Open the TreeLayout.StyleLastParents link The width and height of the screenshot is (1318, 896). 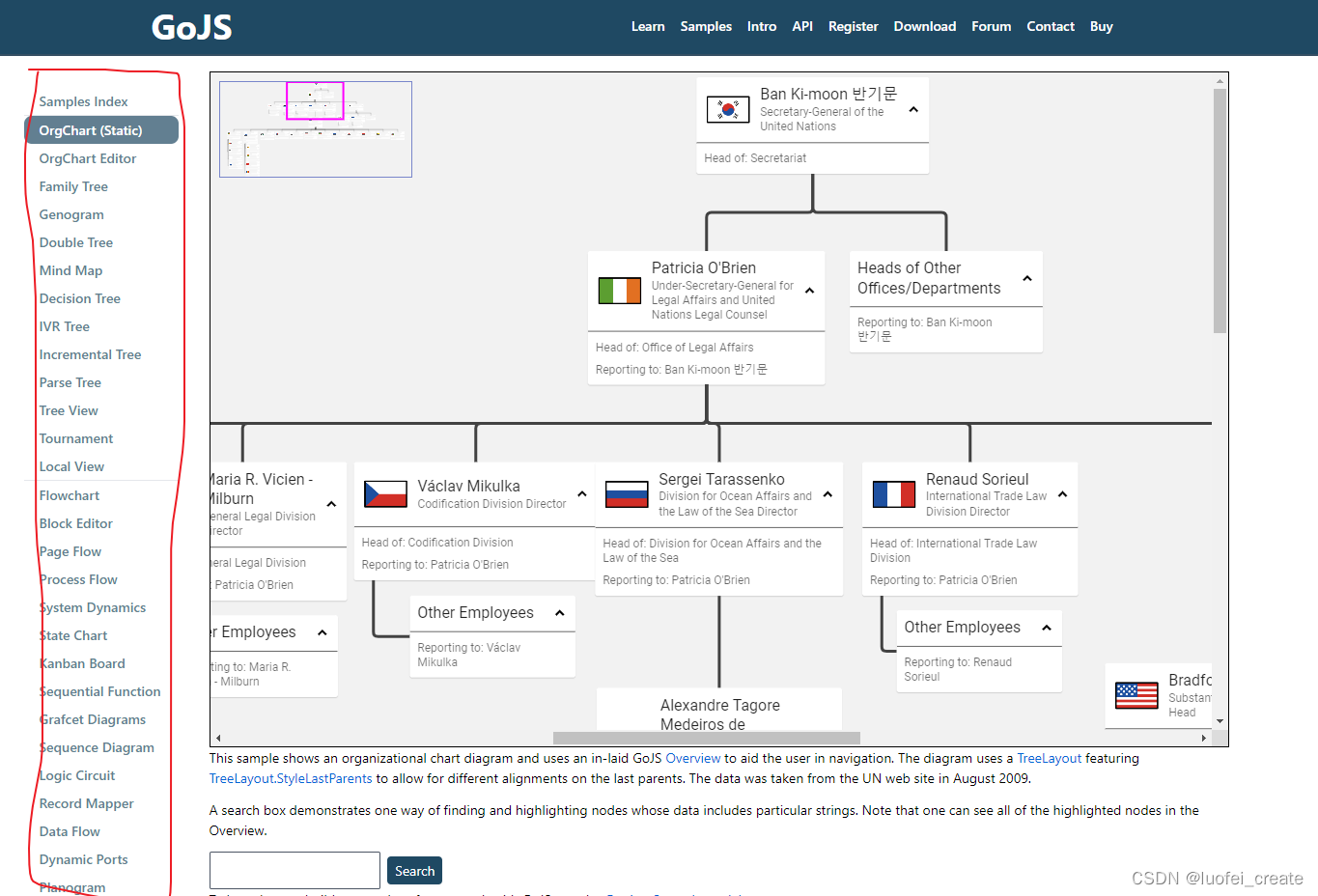coord(291,779)
